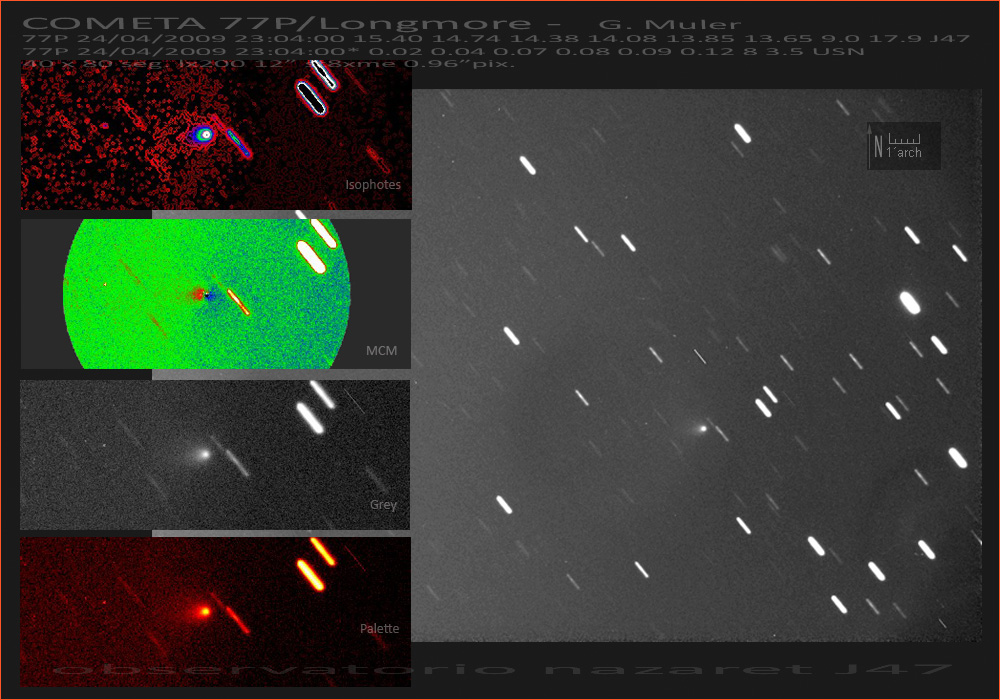Click the red-blue comet center in the MCM panel

201,294
